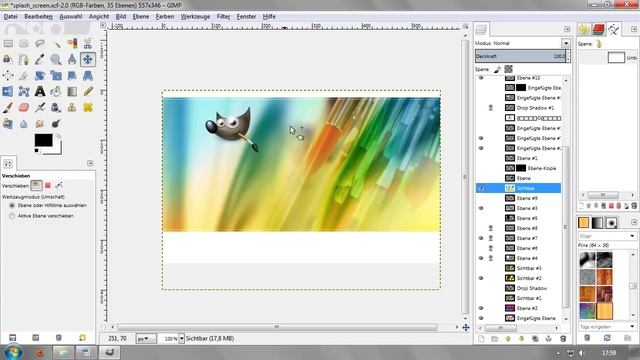Viewport: 640px width, 360px height.
Task: Select the Rotate tool
Action: (40, 76)
